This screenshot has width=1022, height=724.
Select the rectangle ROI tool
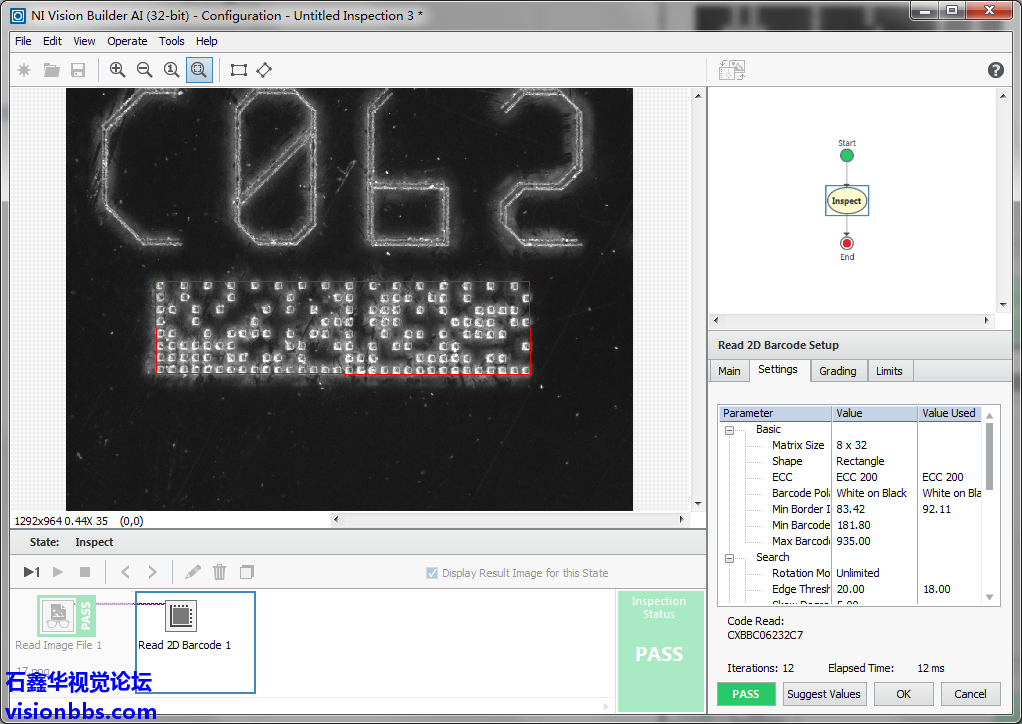239,70
